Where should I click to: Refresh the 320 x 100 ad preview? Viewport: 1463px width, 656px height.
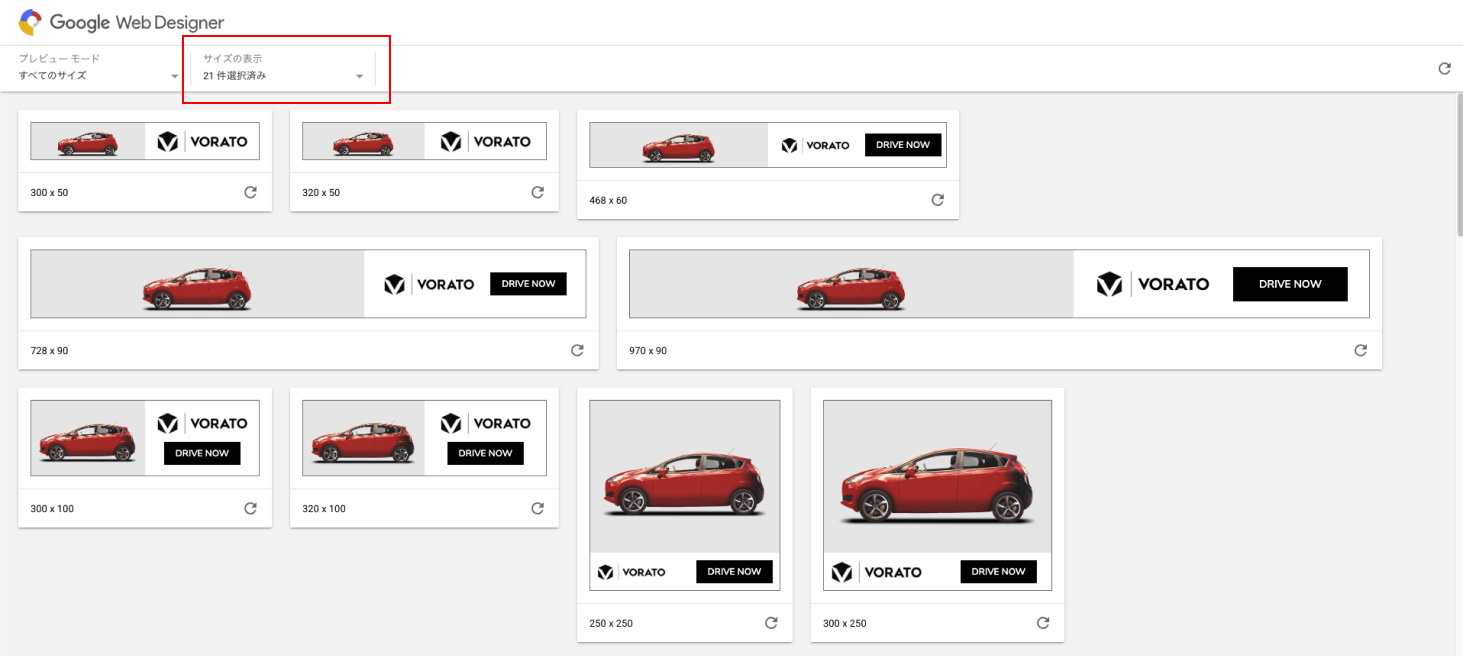[537, 508]
